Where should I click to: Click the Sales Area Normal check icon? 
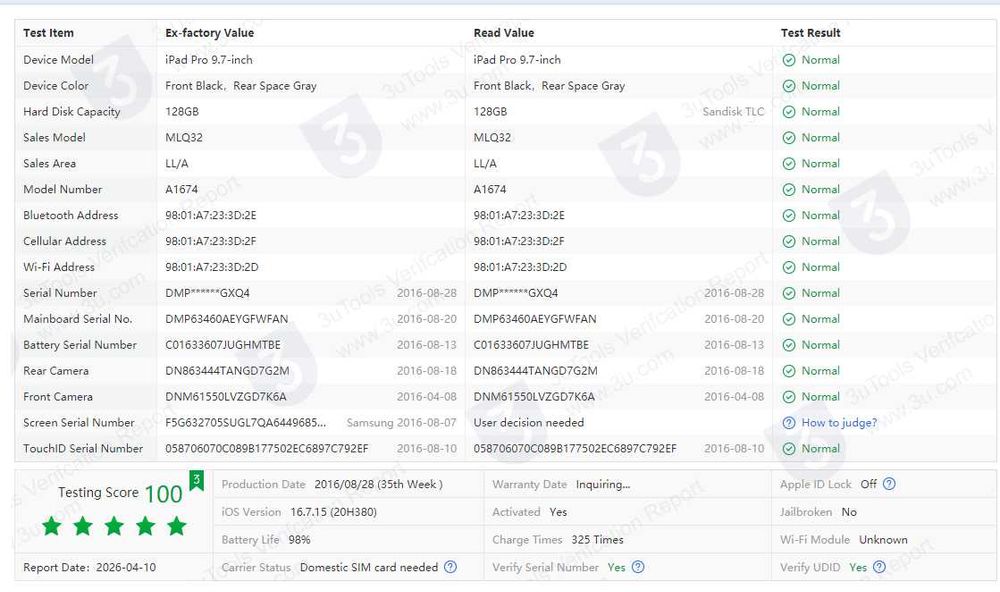click(789, 164)
